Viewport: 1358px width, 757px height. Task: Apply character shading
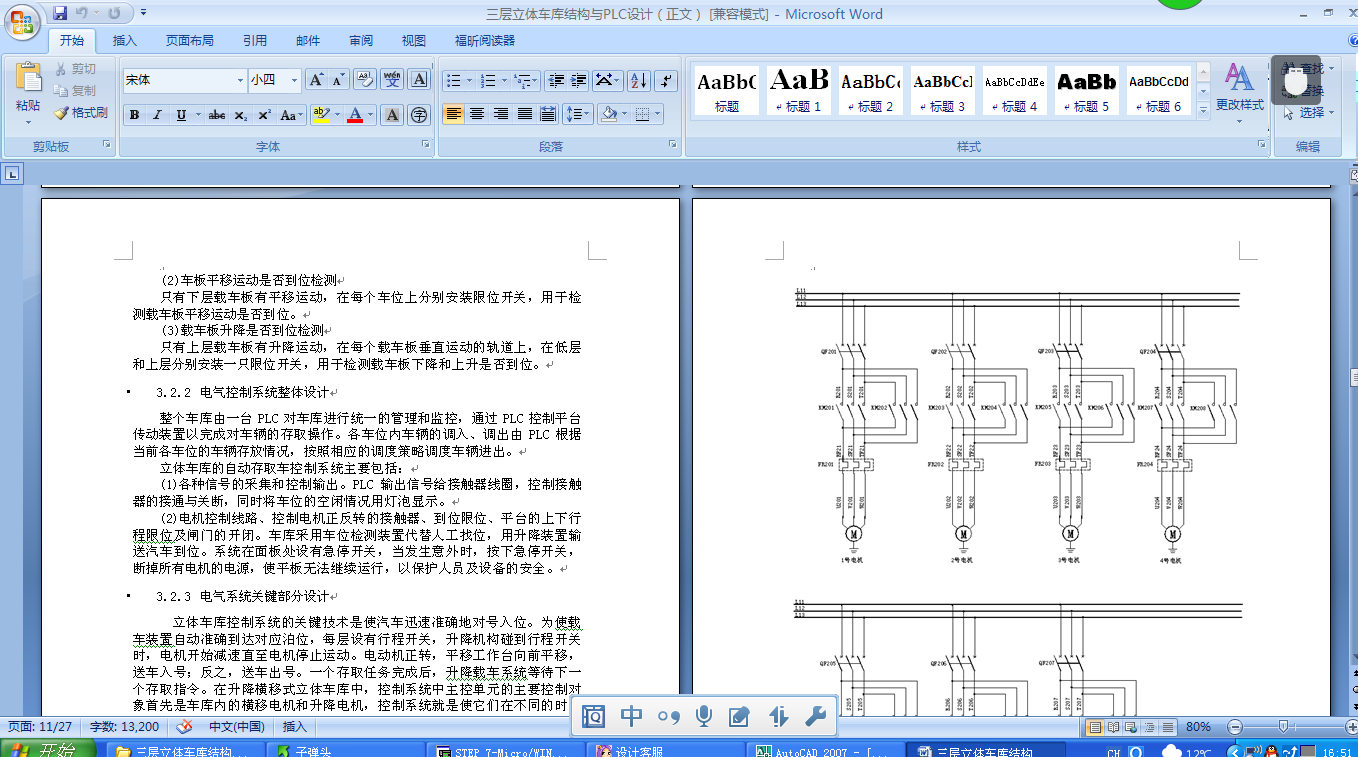click(x=392, y=115)
